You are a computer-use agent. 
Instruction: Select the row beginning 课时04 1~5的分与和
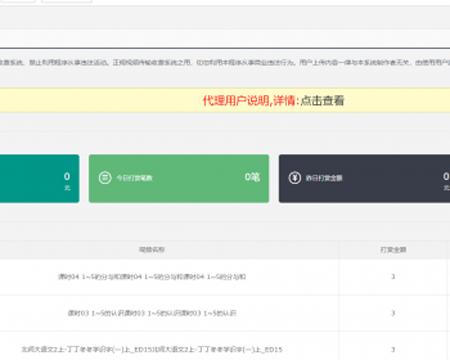pyautogui.click(x=225, y=277)
